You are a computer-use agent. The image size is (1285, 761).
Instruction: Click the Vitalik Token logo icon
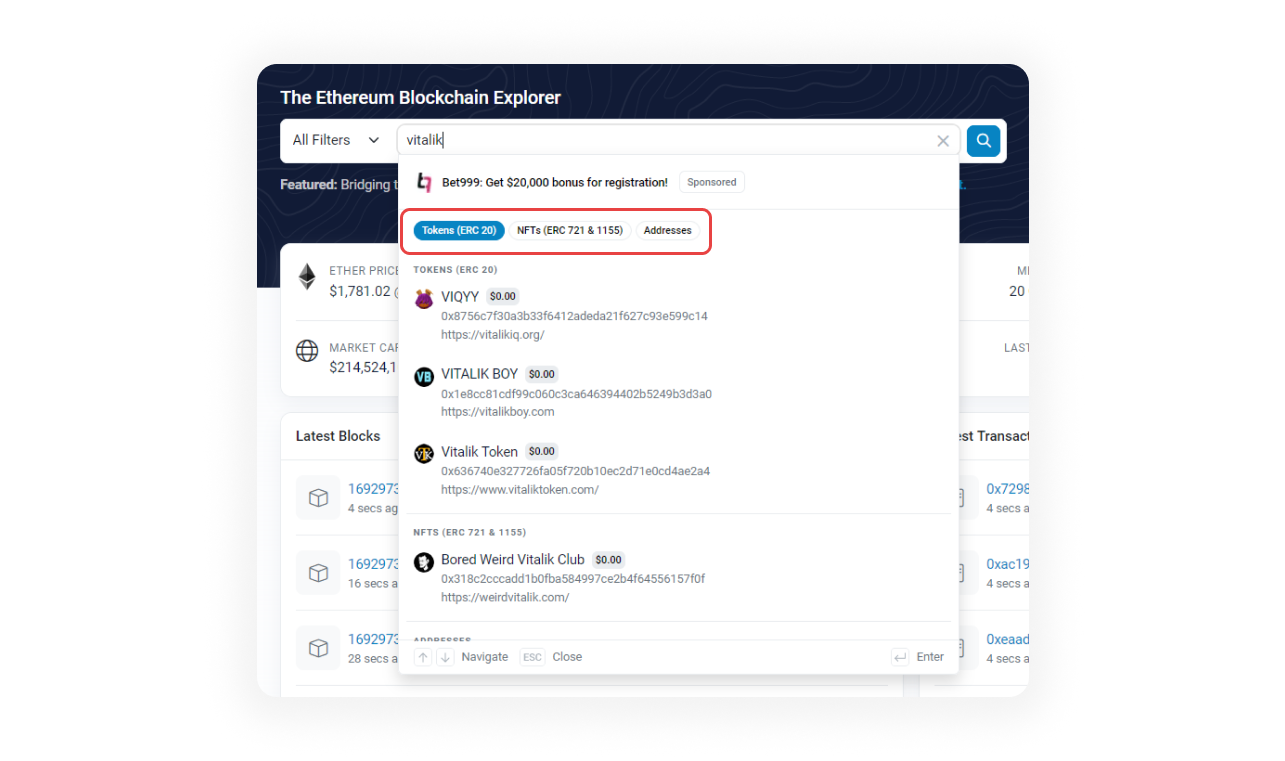click(424, 453)
